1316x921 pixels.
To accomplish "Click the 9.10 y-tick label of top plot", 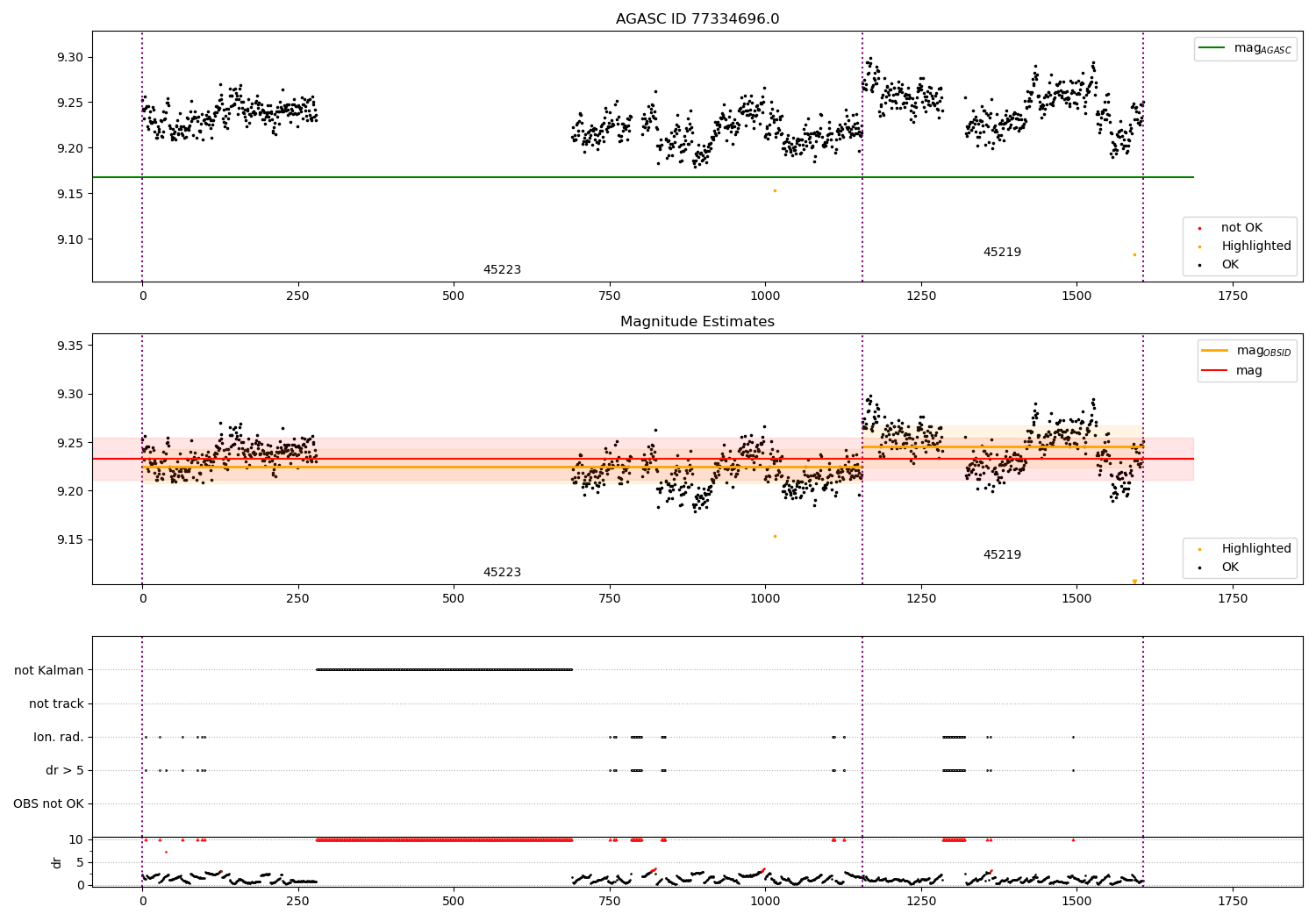I will 70,239.
